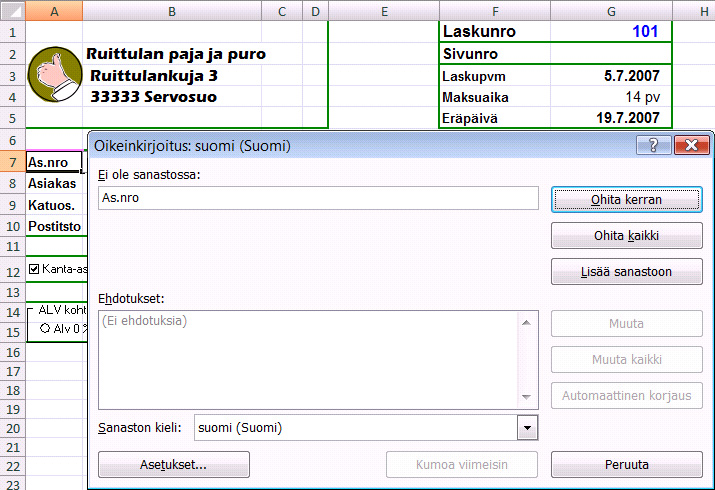The height and width of the screenshot is (490, 715).
Task: Click Peruuta to cancel spell check
Action: click(x=627, y=464)
